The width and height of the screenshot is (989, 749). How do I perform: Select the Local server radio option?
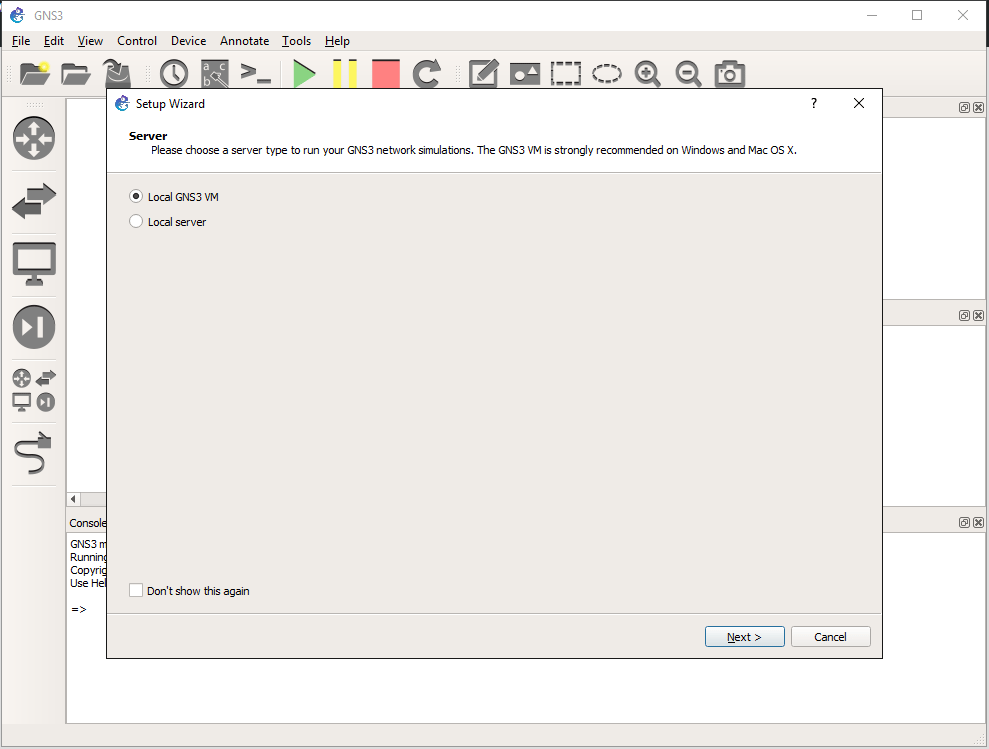tap(168, 222)
